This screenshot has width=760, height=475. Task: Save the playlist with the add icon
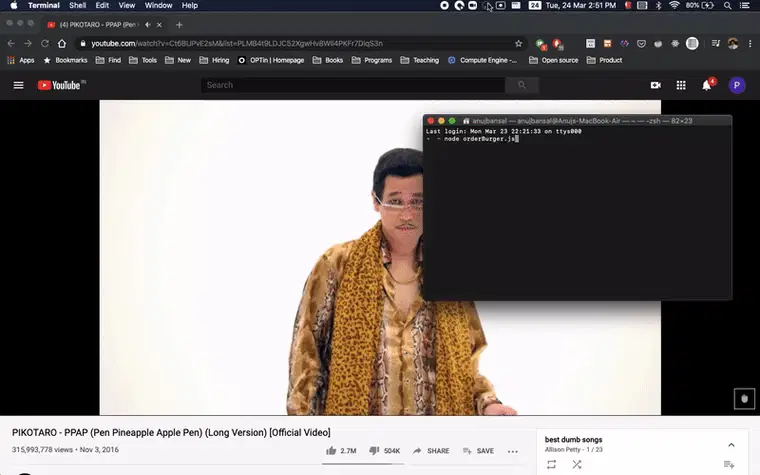coord(729,464)
